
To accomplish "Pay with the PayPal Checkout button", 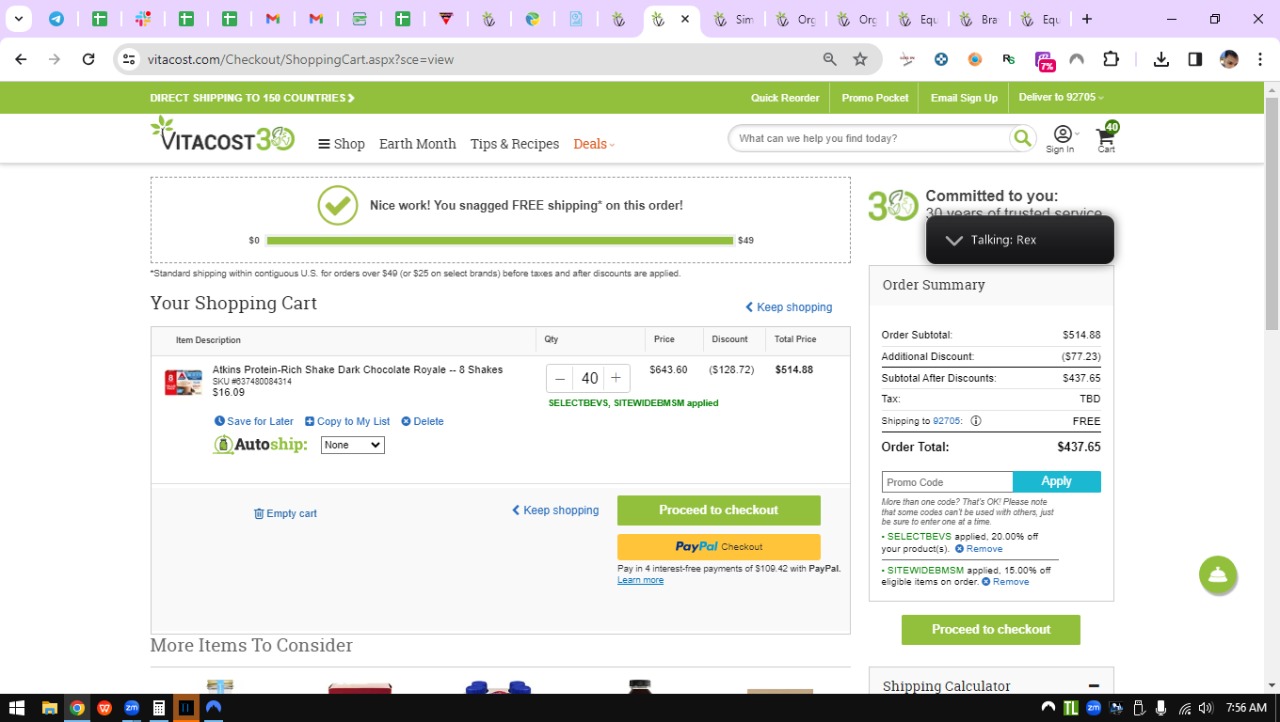I will coord(719,547).
